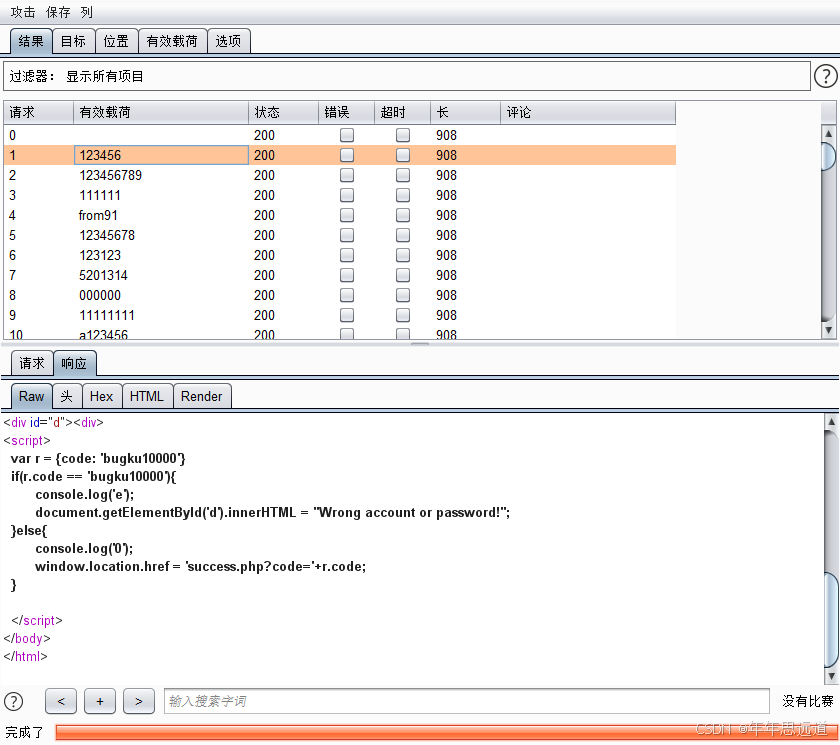Screen dimensions: 840x745
Task: Toggle error checkbox for payload from91
Action: point(347,215)
